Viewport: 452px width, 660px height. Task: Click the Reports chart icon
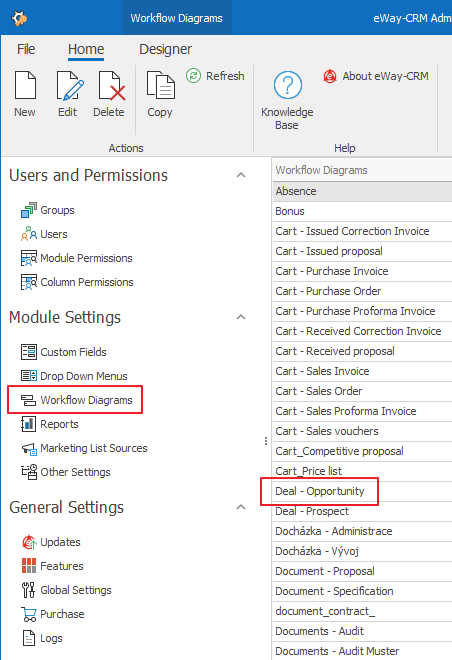(29, 424)
